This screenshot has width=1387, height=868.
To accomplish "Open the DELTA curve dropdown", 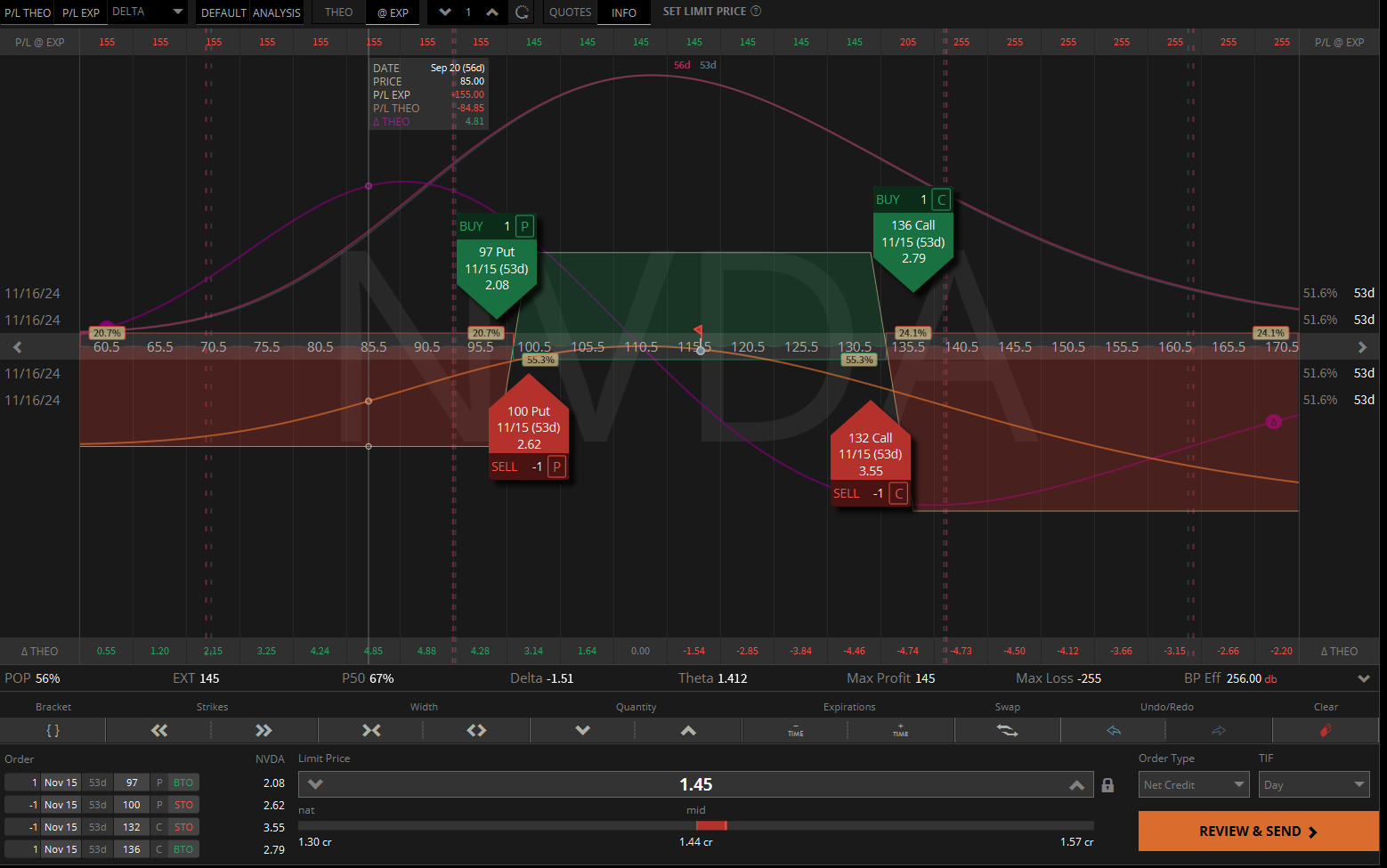I will pos(148,12).
